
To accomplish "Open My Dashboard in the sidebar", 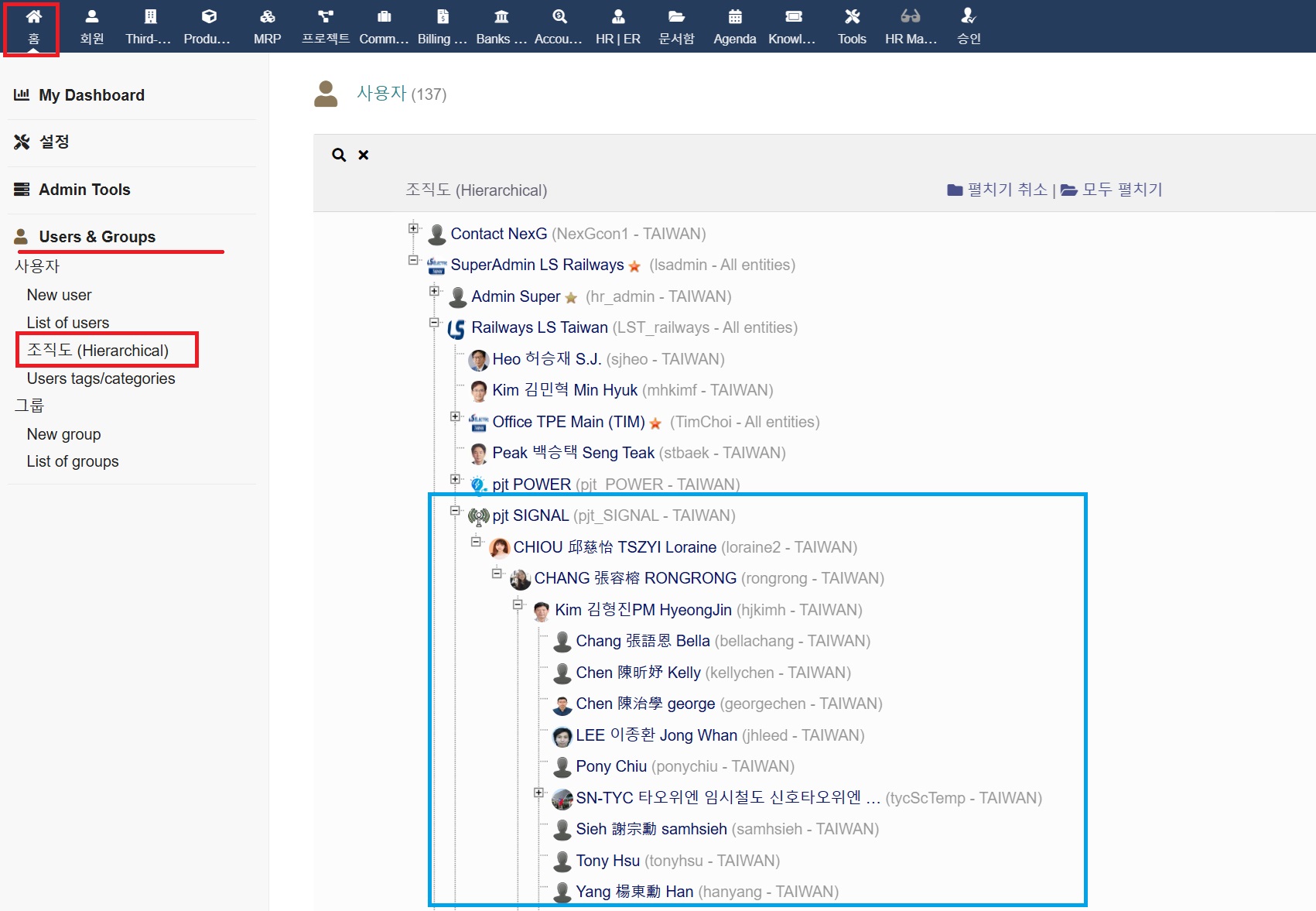I will tap(91, 95).
